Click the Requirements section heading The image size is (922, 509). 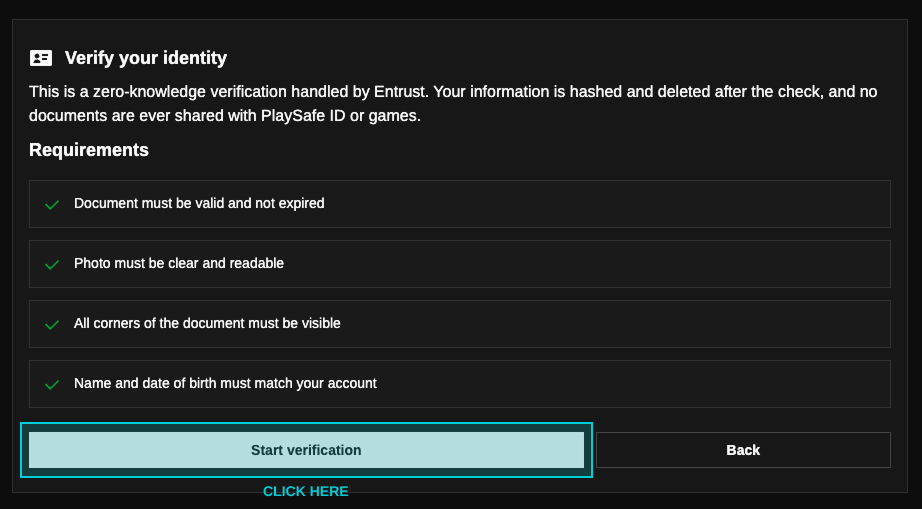(89, 150)
